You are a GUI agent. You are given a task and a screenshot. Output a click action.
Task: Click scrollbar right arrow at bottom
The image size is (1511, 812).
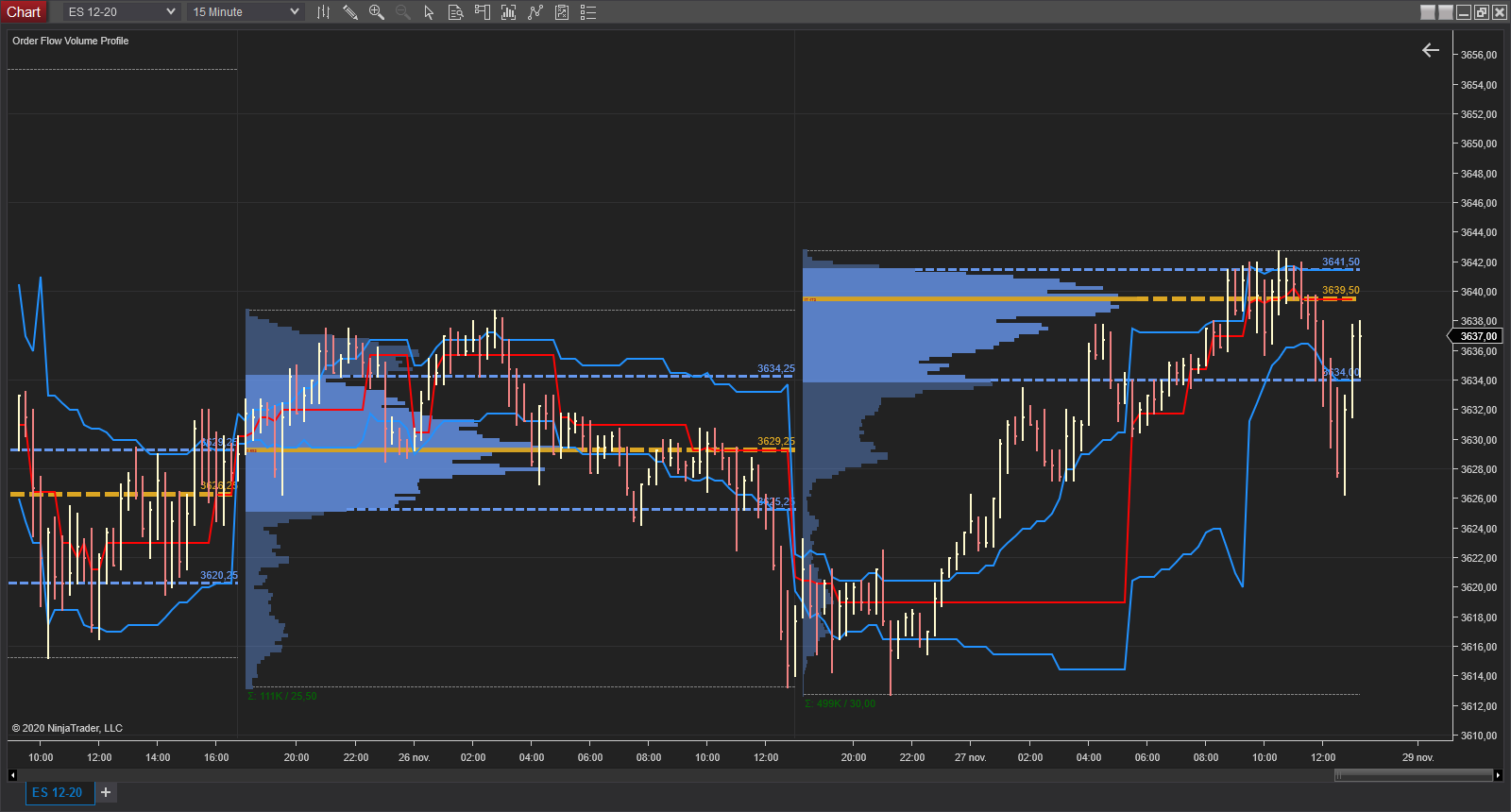pos(1498,775)
